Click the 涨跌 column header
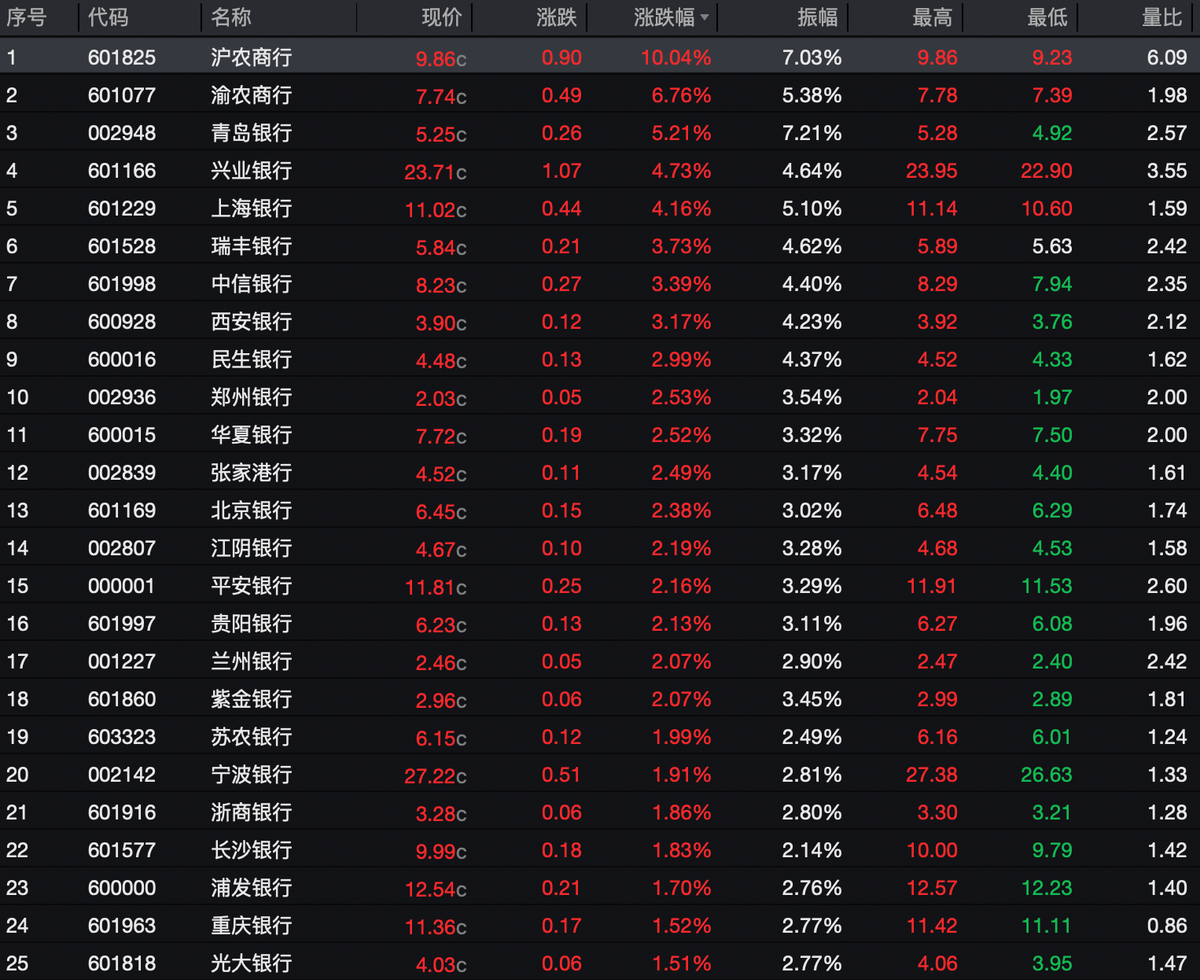 click(x=560, y=18)
